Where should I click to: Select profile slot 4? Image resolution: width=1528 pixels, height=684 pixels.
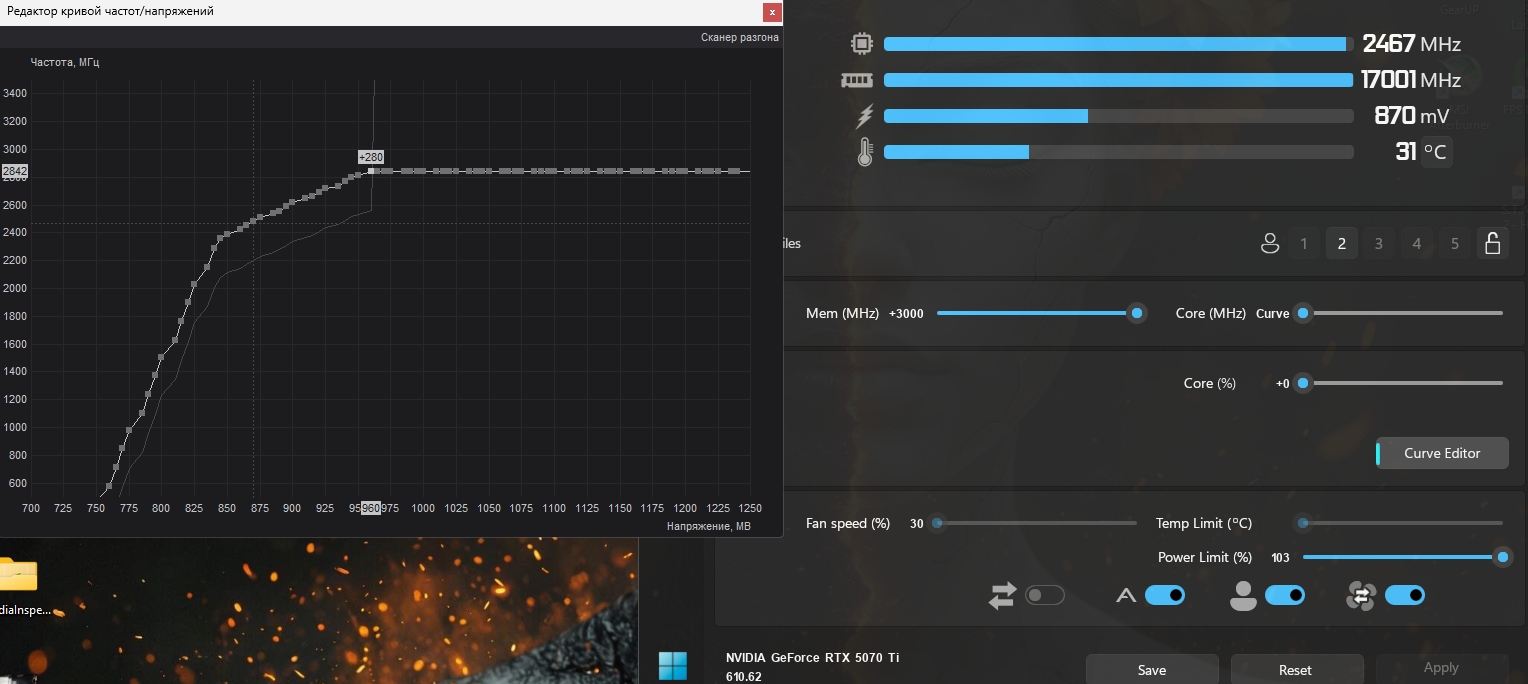click(x=1416, y=243)
